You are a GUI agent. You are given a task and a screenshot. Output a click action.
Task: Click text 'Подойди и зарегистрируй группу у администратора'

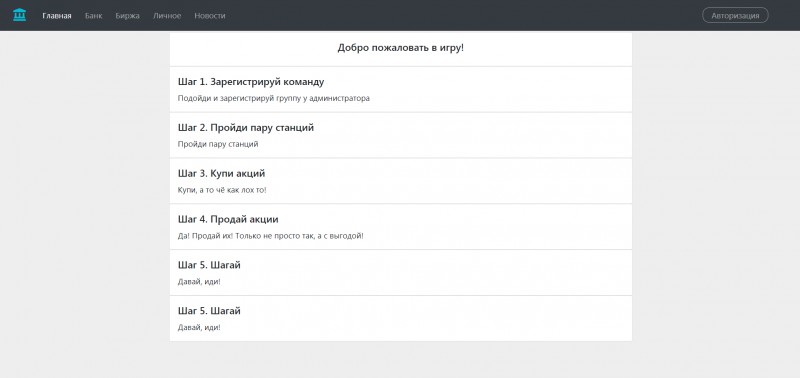(273, 98)
